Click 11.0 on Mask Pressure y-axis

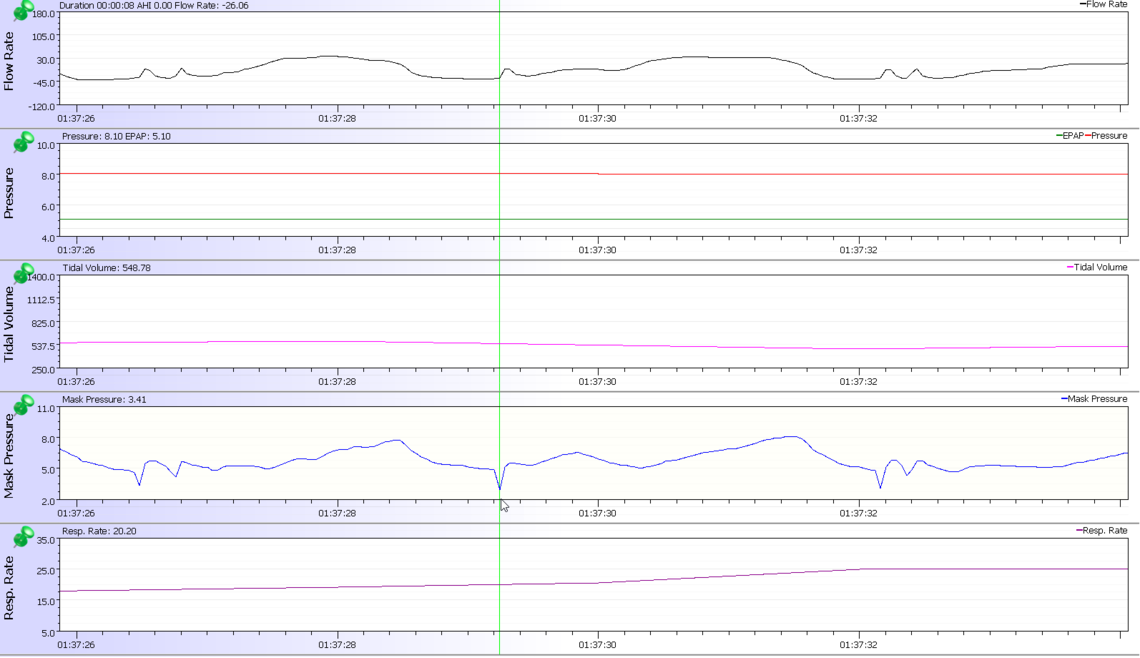(46, 409)
